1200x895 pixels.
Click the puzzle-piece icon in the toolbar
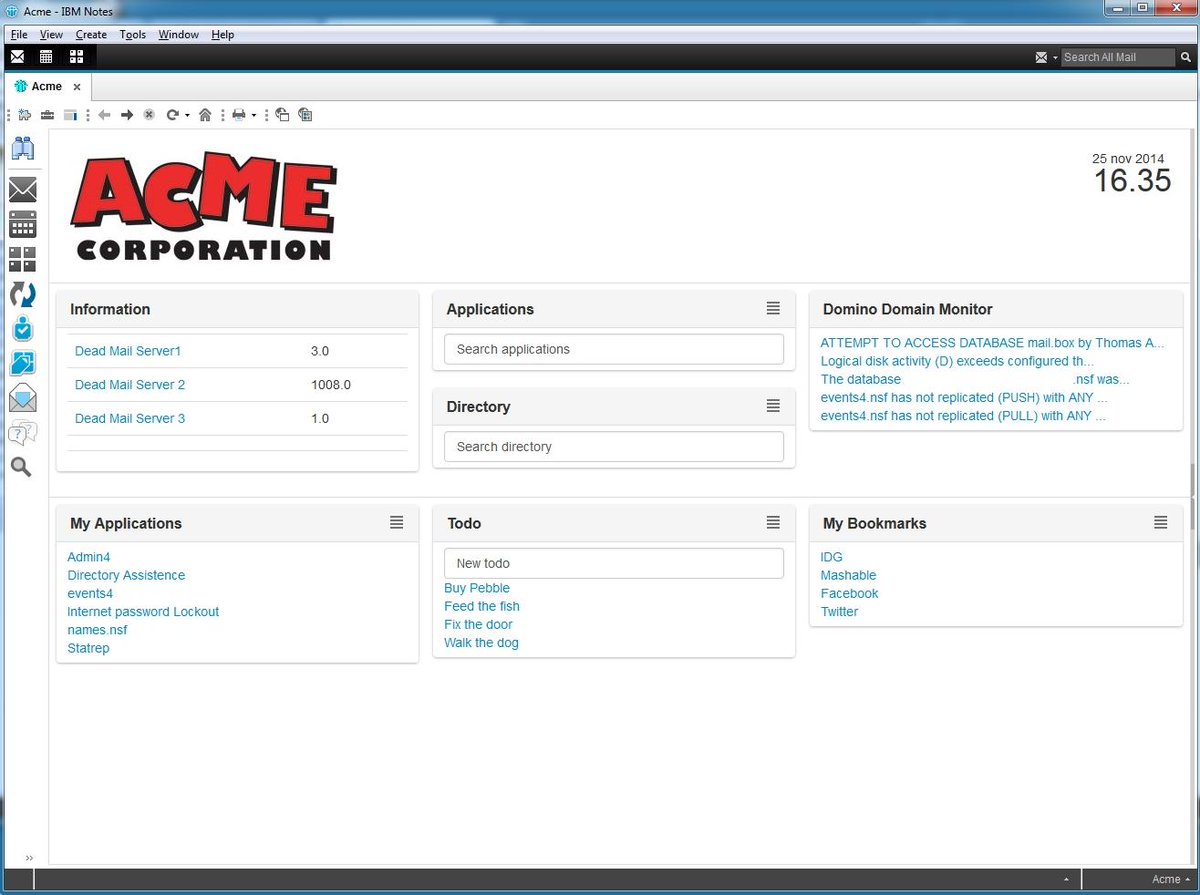25,115
